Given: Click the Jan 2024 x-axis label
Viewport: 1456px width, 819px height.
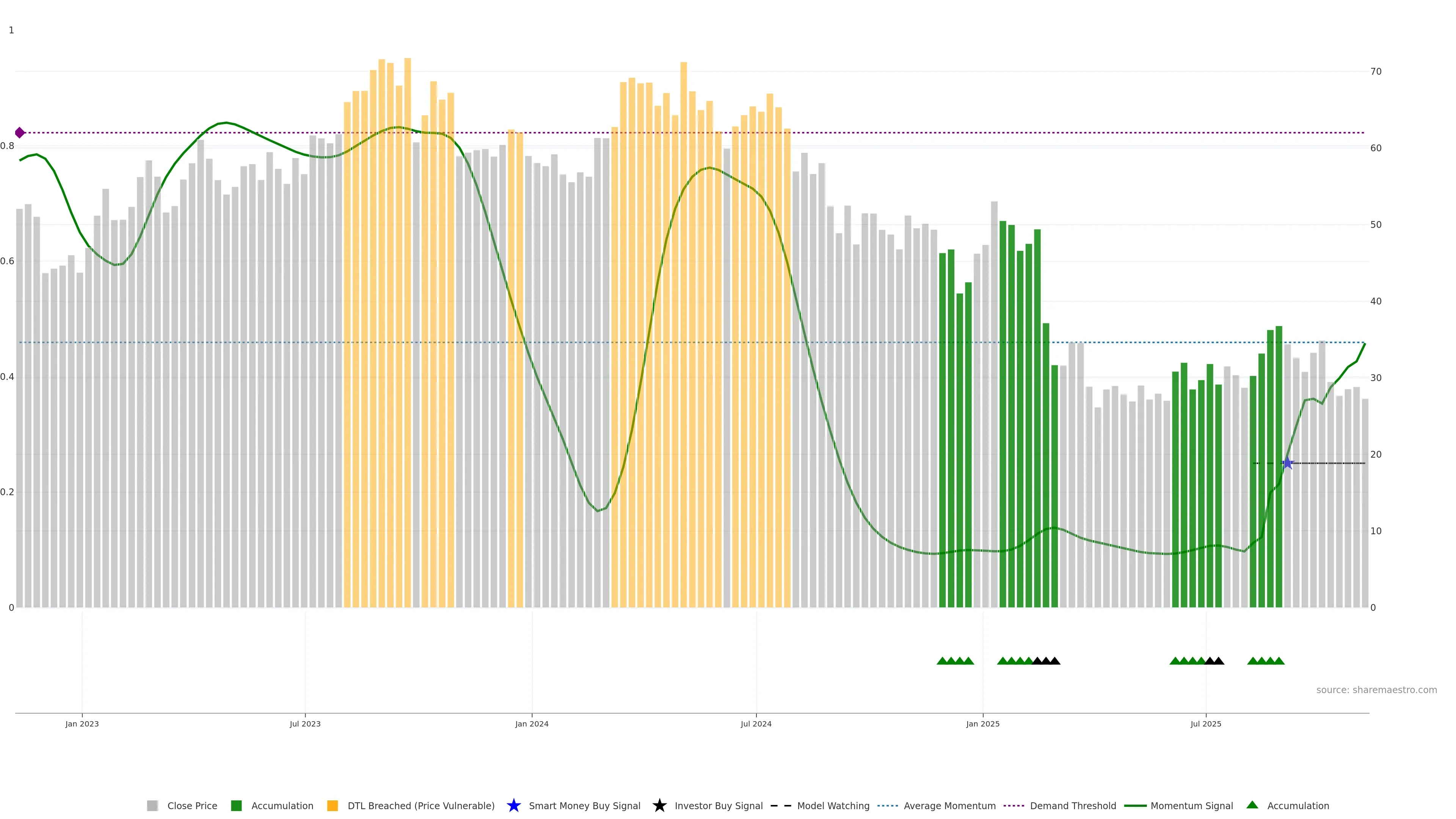Looking at the screenshot, I should point(531,723).
